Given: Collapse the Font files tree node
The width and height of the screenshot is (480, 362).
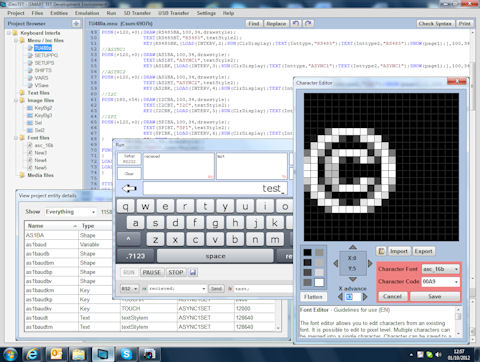Looking at the screenshot, I should (x=16, y=138).
